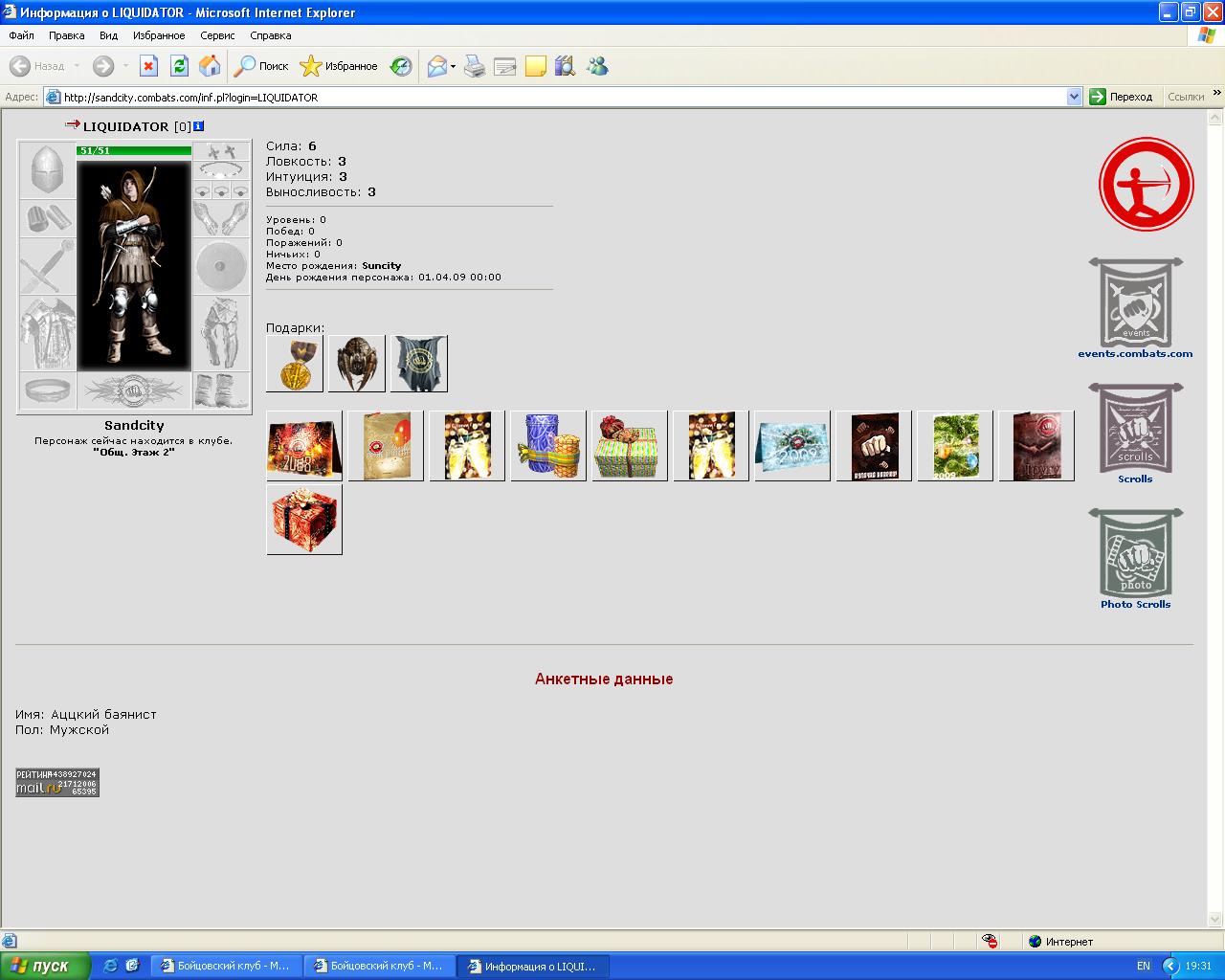Open the grey cloak gift image
The width and height of the screenshot is (1225, 980).
coord(419,364)
